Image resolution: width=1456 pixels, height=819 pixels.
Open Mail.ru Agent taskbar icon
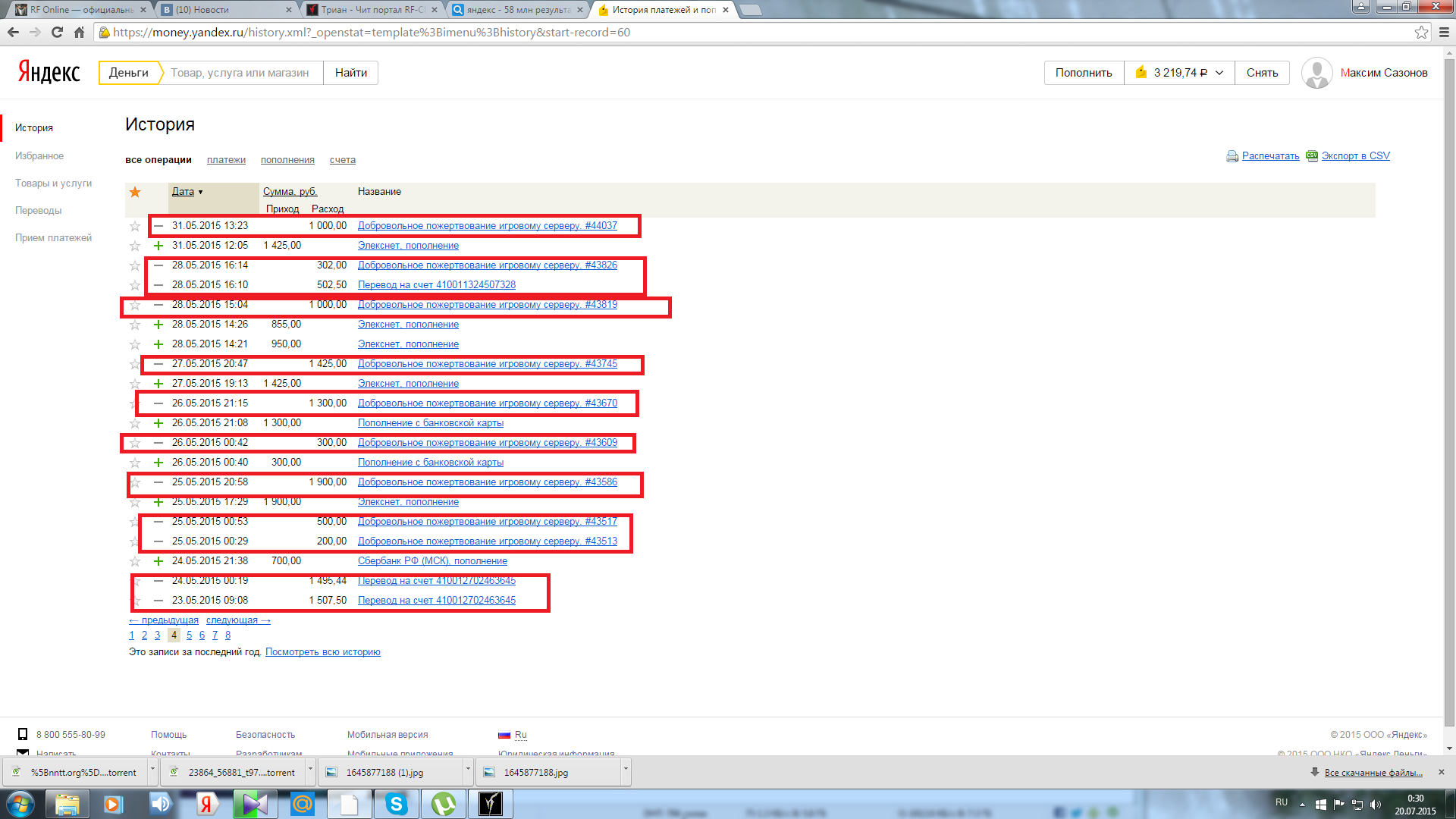pos(303,804)
